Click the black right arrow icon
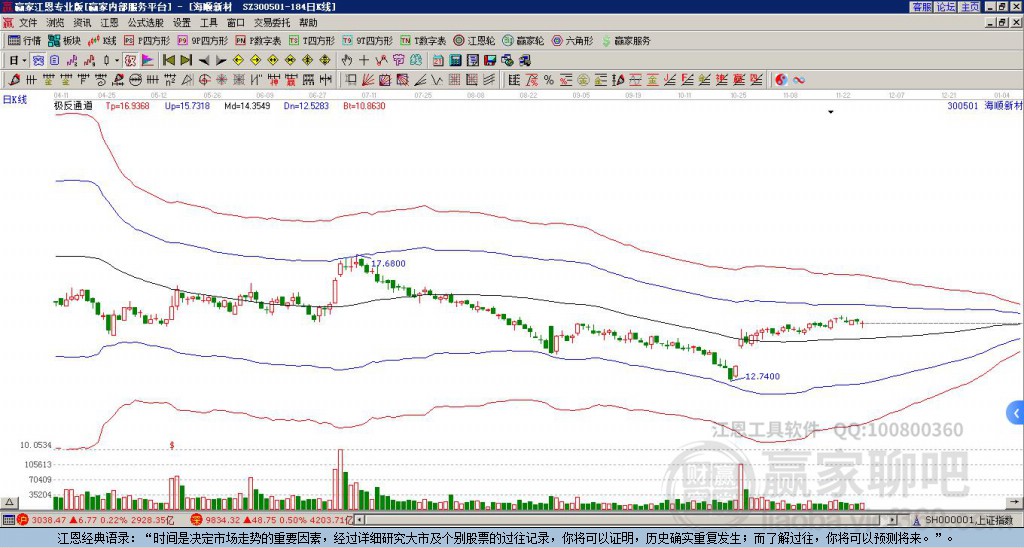 tap(221, 61)
